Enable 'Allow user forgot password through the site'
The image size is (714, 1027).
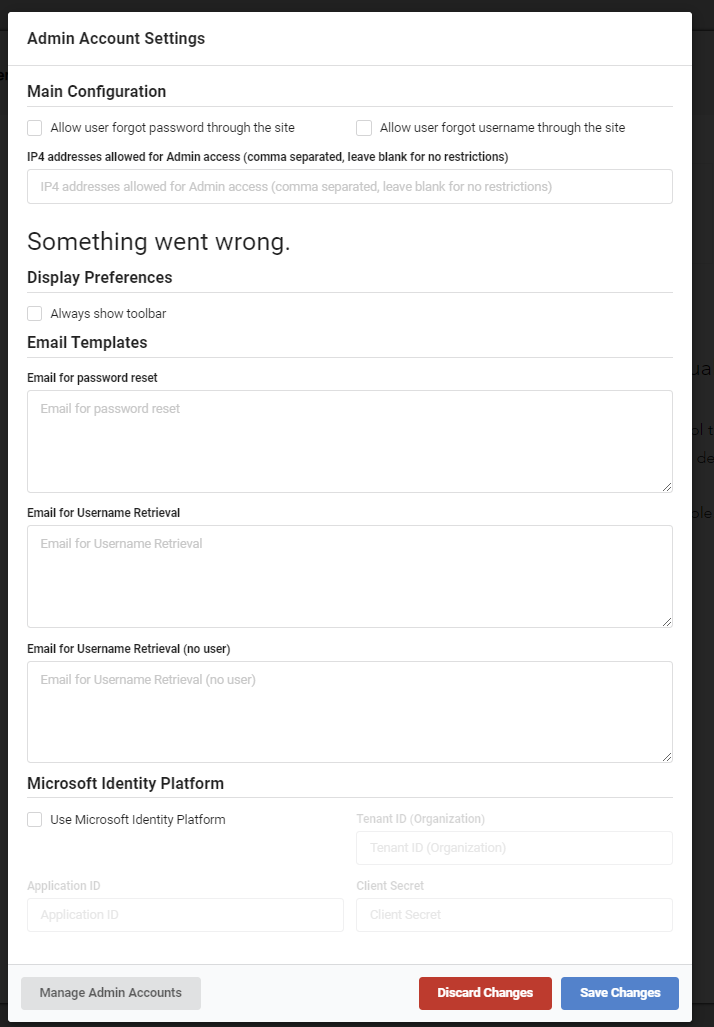[35, 128]
